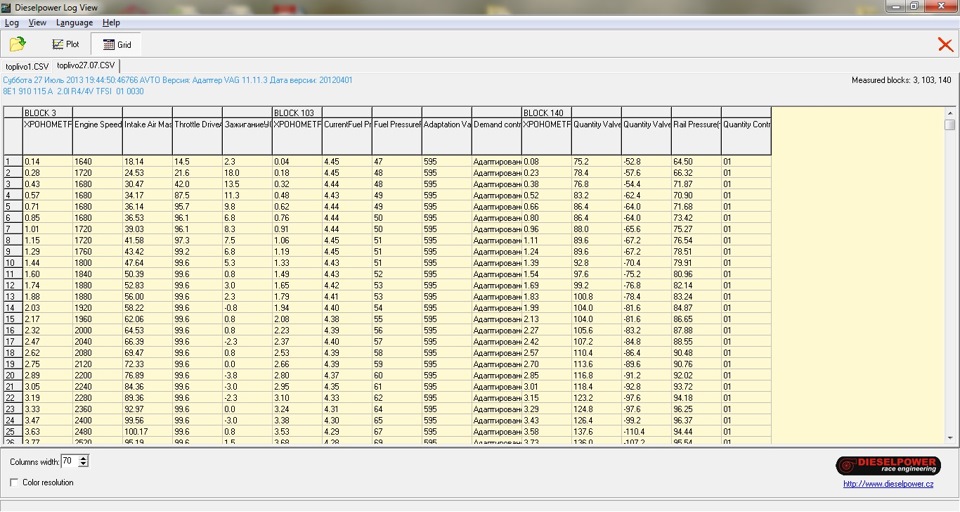The image size is (960, 512).
Task: Click Measured blocks: 3, 103, 140 text
Action: pyautogui.click(x=901, y=80)
